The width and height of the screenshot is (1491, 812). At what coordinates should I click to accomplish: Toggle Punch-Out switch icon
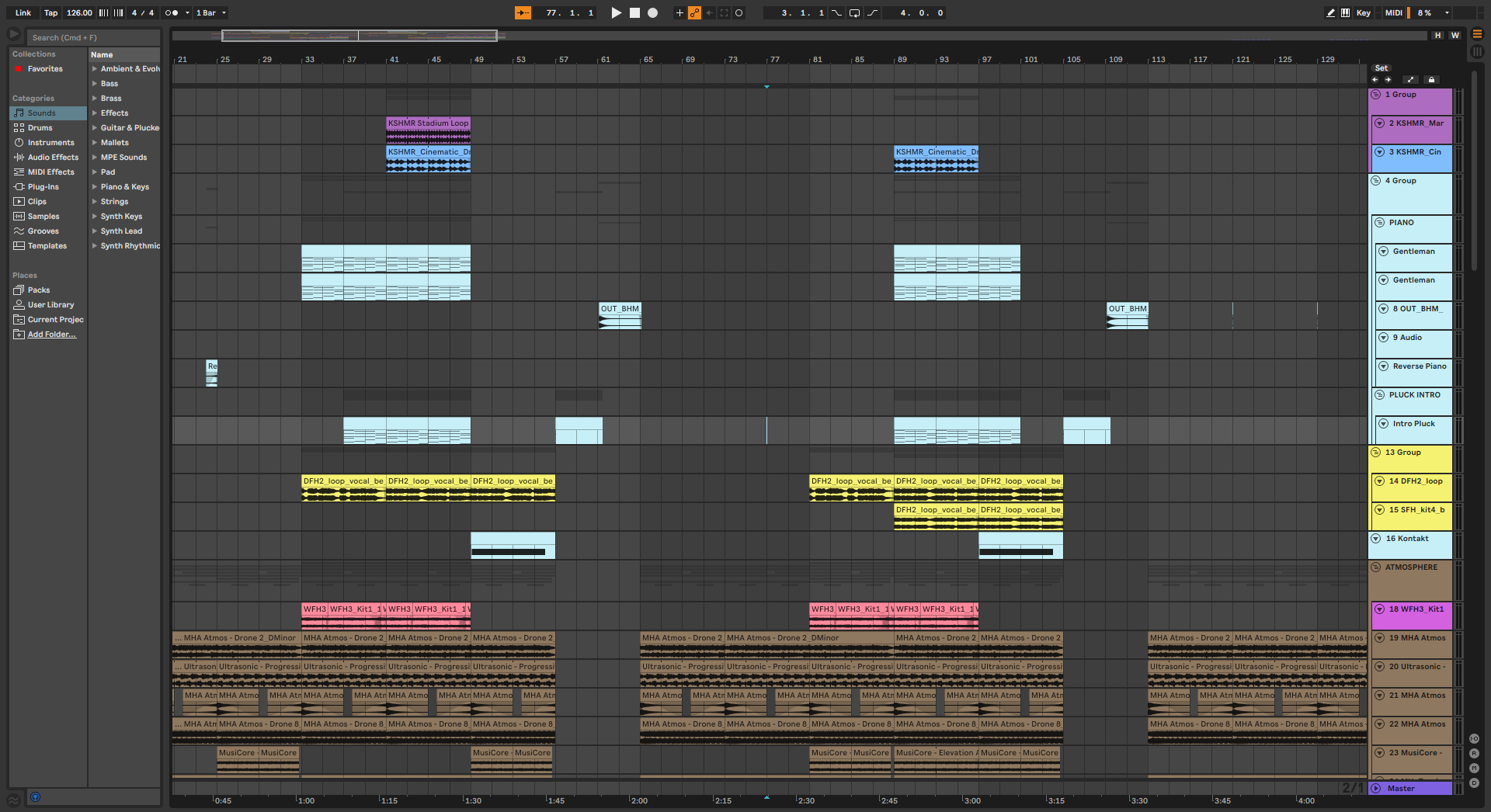pos(873,12)
